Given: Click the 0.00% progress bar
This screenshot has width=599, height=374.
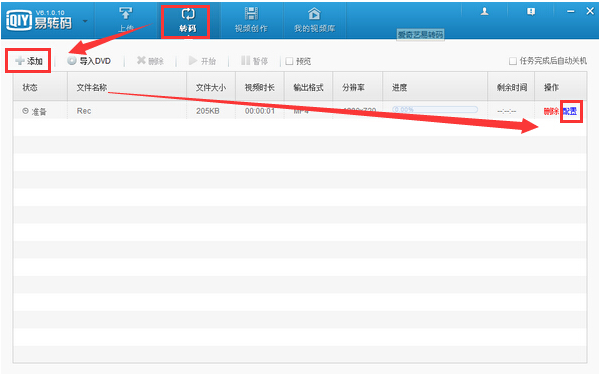Looking at the screenshot, I should (x=435, y=110).
